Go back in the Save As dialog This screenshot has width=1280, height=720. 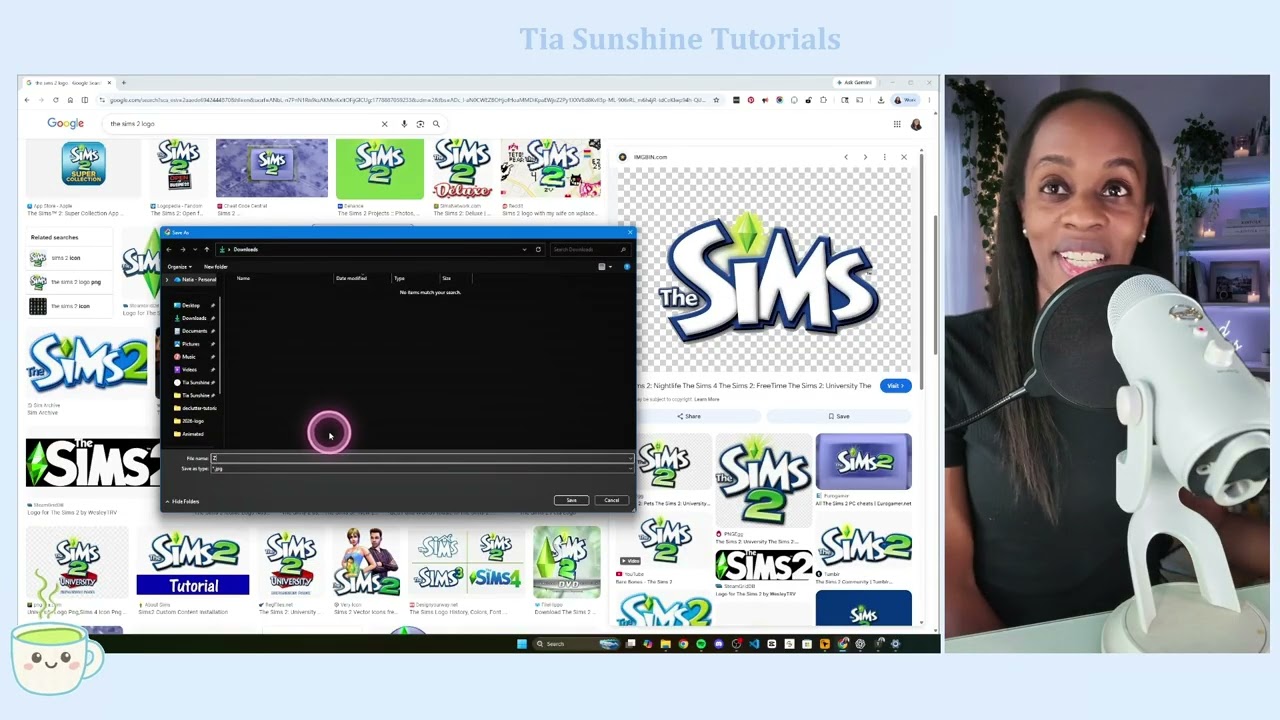(169, 249)
